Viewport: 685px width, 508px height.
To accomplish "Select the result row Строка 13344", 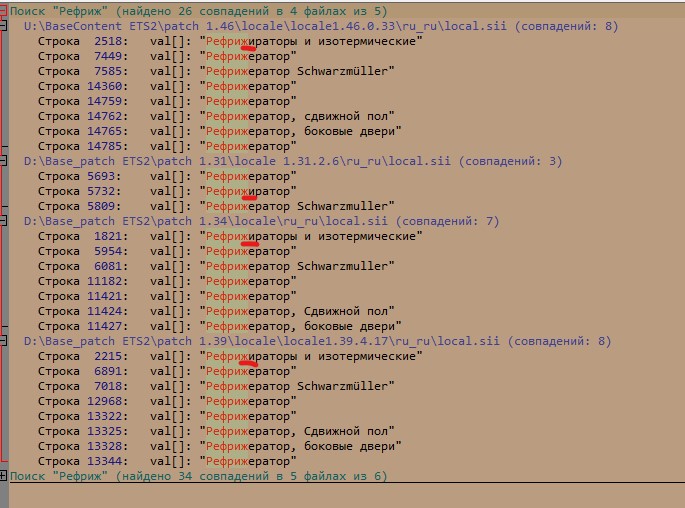I will click(167, 461).
